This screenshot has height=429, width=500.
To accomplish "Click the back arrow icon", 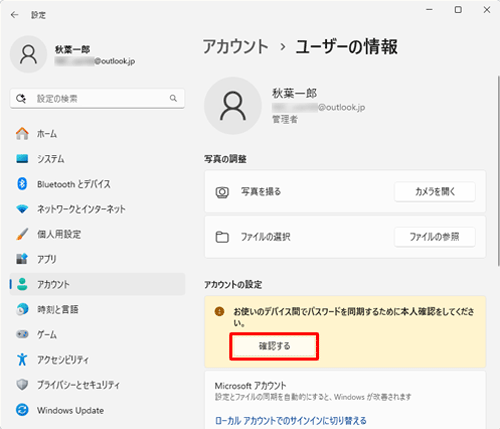I will [x=14, y=15].
